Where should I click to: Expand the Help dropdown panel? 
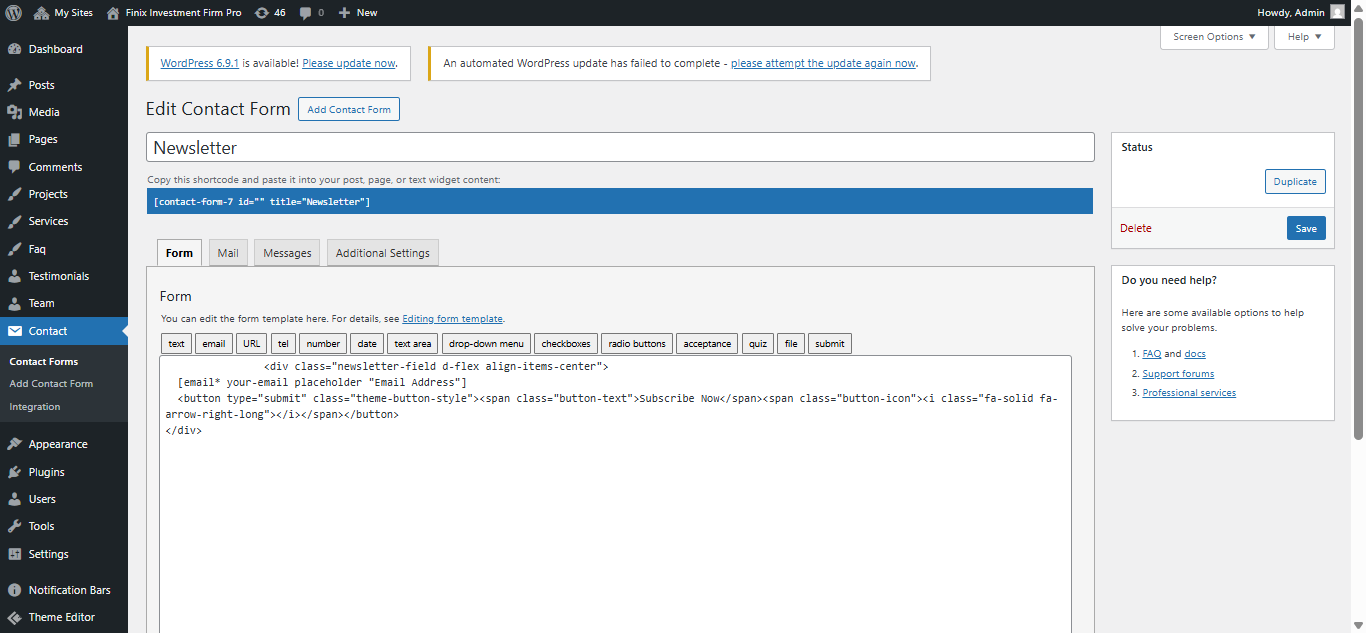1304,37
